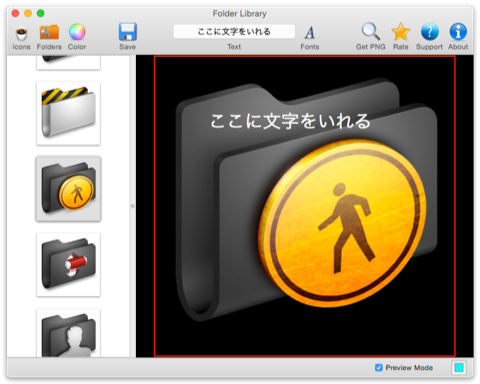Select the black folder with user silhouette thumbnail
Screen dimensions: 480x384
click(68, 333)
